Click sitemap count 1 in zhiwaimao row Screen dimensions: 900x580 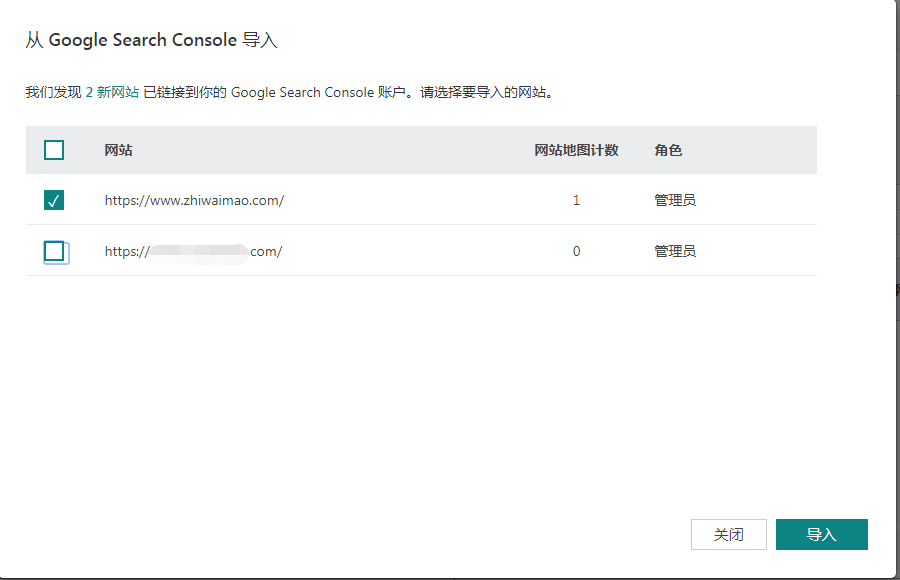point(576,200)
